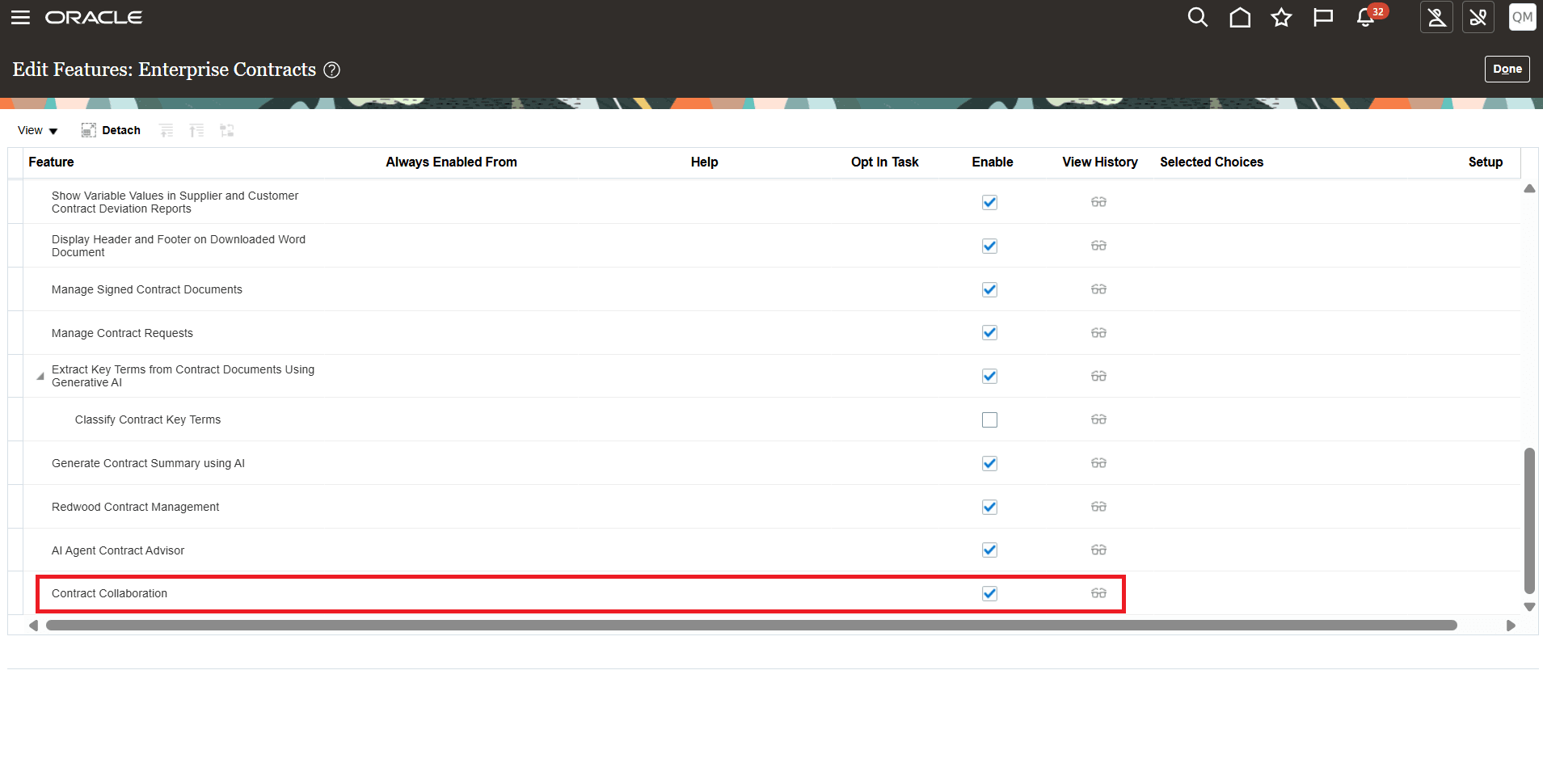Click the Feature column header
This screenshot has width=1543, height=784.
(x=51, y=162)
